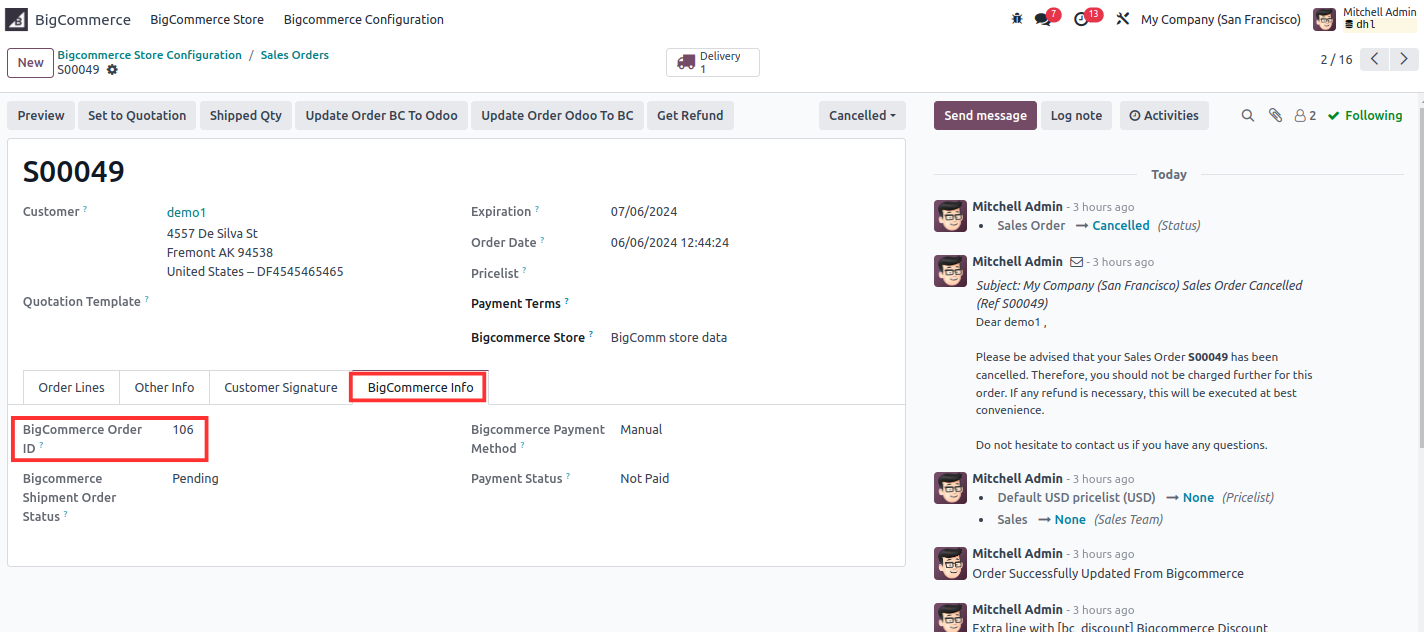Image resolution: width=1424 pixels, height=632 pixels.
Task: Click the Delivery truck stat button
Action: (713, 62)
